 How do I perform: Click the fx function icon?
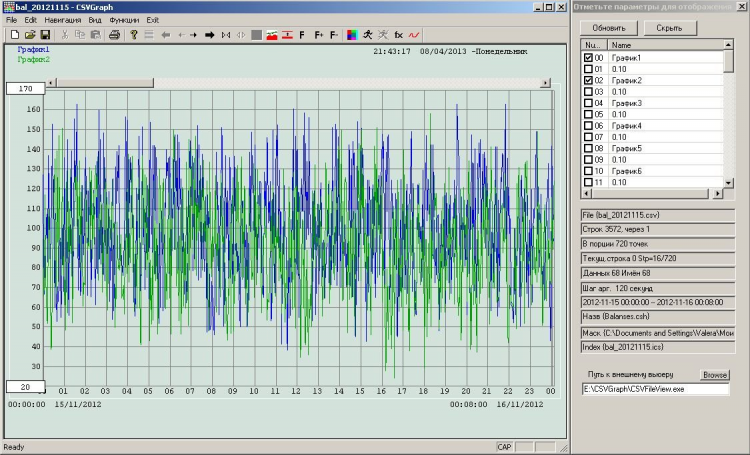tap(398, 35)
